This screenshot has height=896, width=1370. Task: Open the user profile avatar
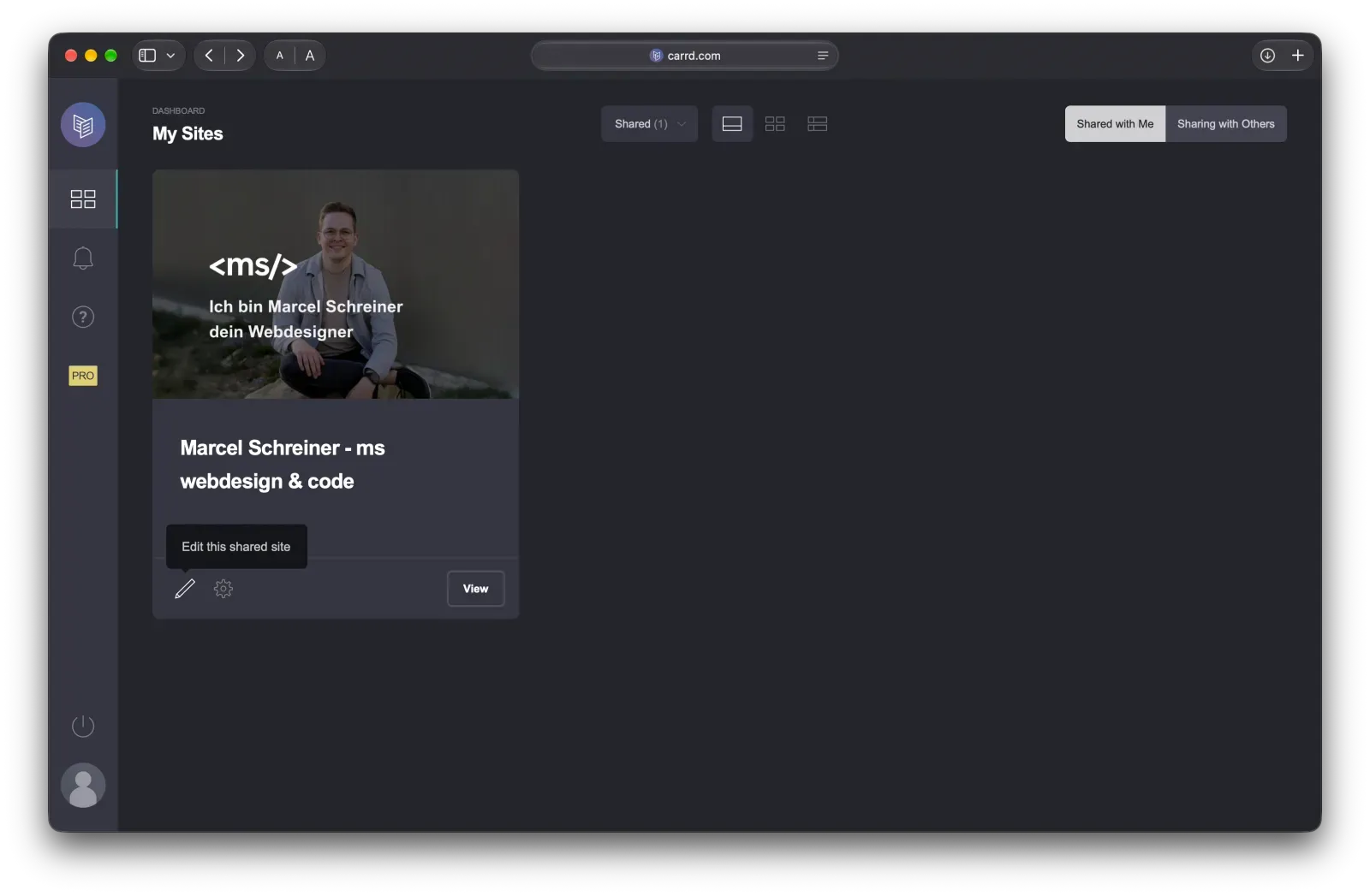coord(83,786)
